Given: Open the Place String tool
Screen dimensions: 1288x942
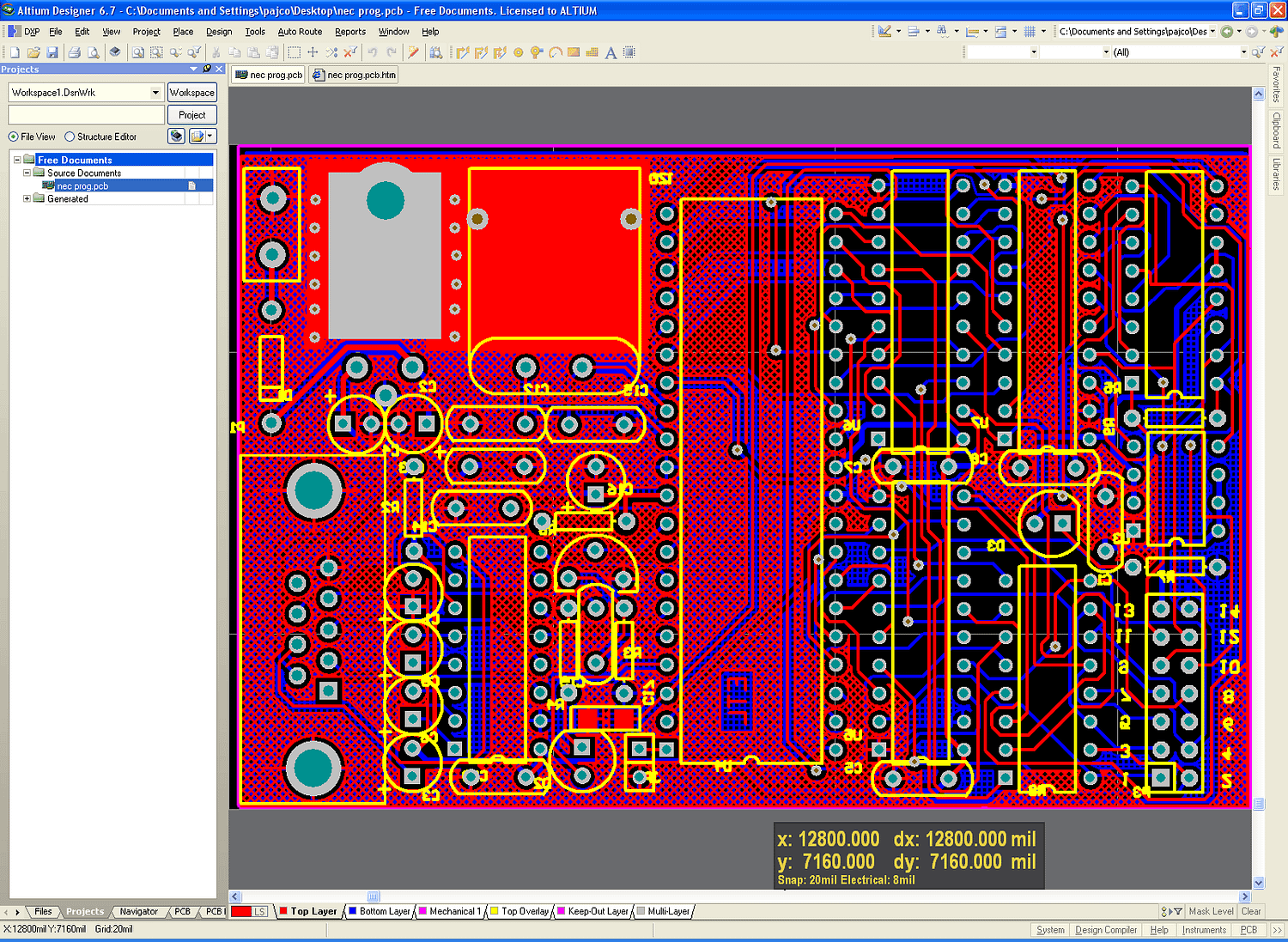Looking at the screenshot, I should [x=610, y=52].
